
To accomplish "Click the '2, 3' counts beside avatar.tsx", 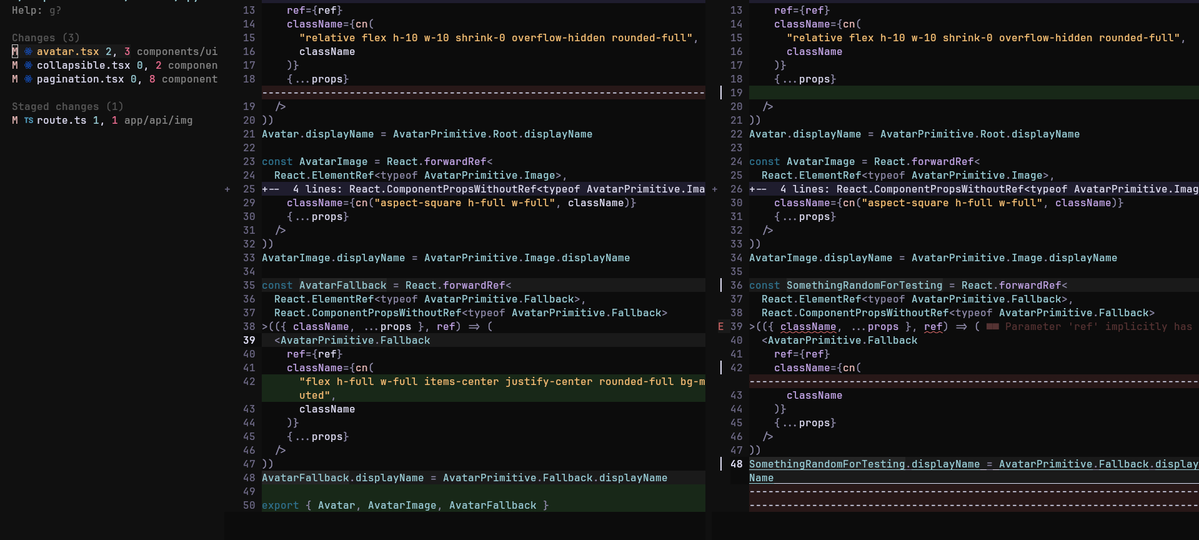I will coord(118,51).
